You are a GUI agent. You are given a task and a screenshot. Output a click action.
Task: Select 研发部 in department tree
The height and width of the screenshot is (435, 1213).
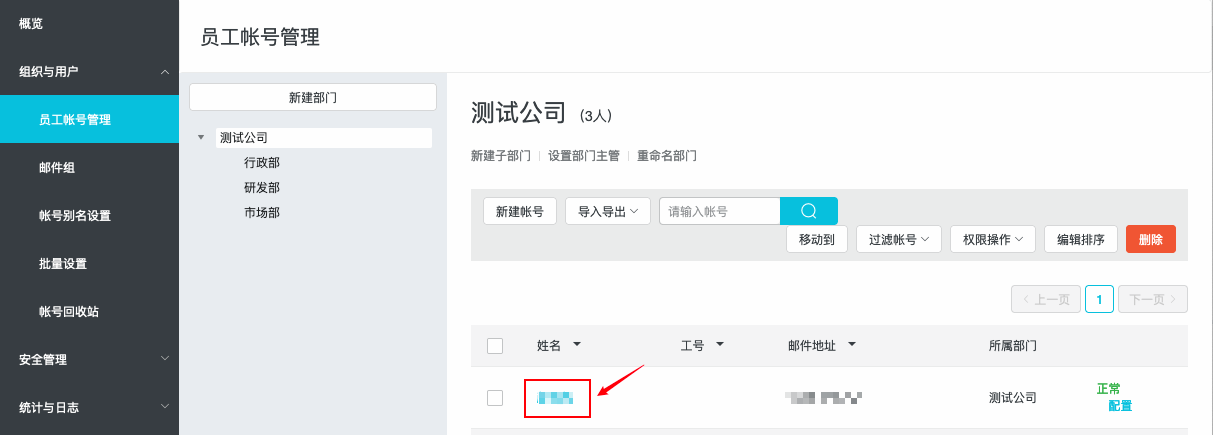(x=262, y=187)
